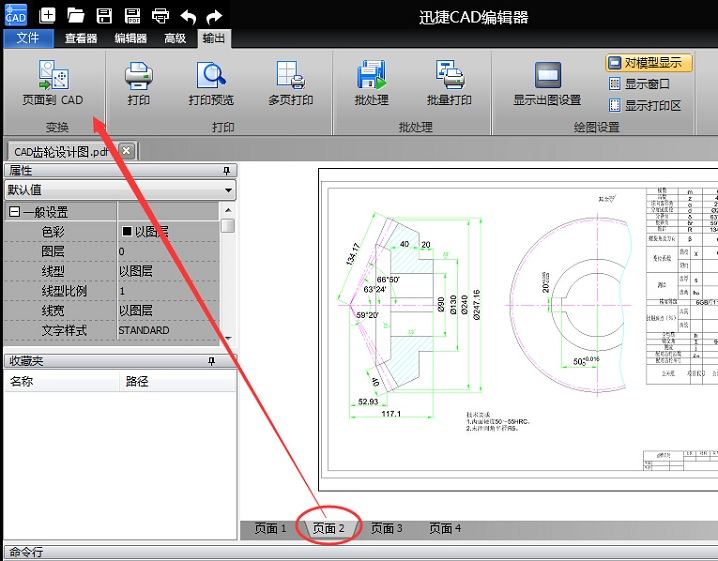The width and height of the screenshot is (718, 561).
Task: Open the 文件 menu button
Action: click(28, 38)
